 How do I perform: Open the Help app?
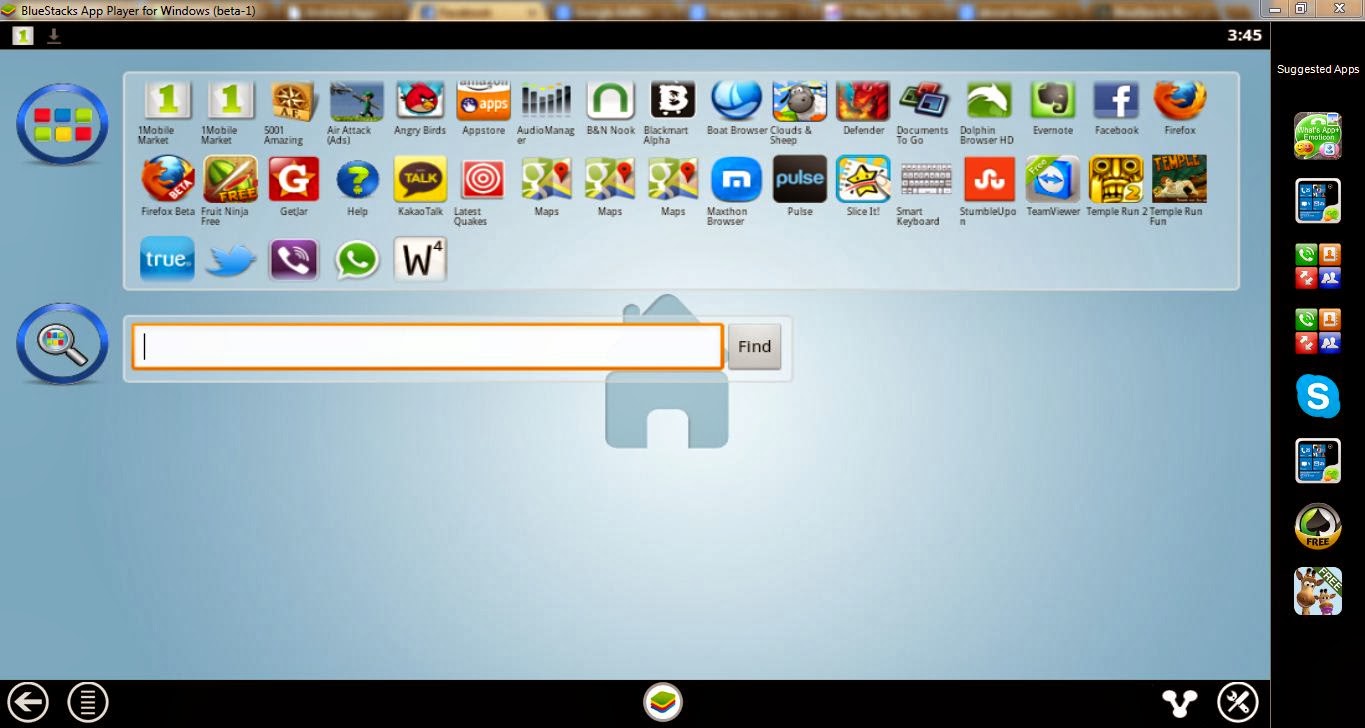357,180
